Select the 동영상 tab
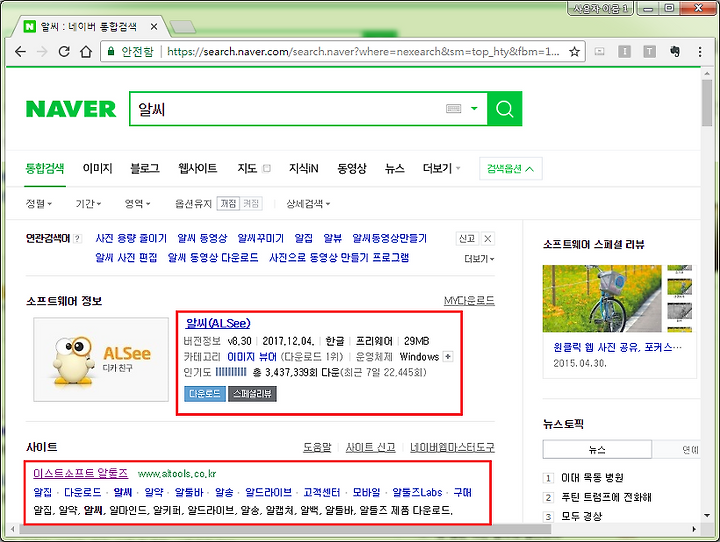 [x=352, y=169]
